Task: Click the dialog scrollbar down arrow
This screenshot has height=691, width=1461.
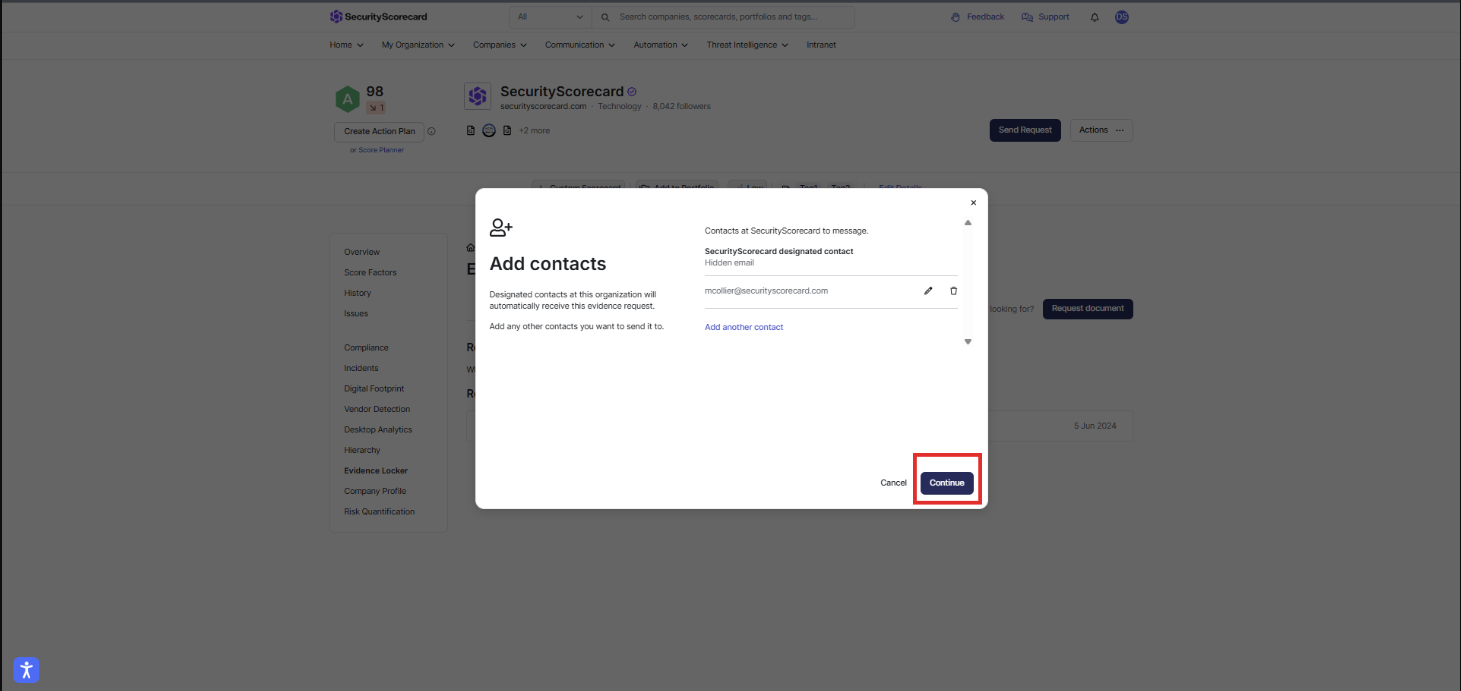Action: click(968, 342)
